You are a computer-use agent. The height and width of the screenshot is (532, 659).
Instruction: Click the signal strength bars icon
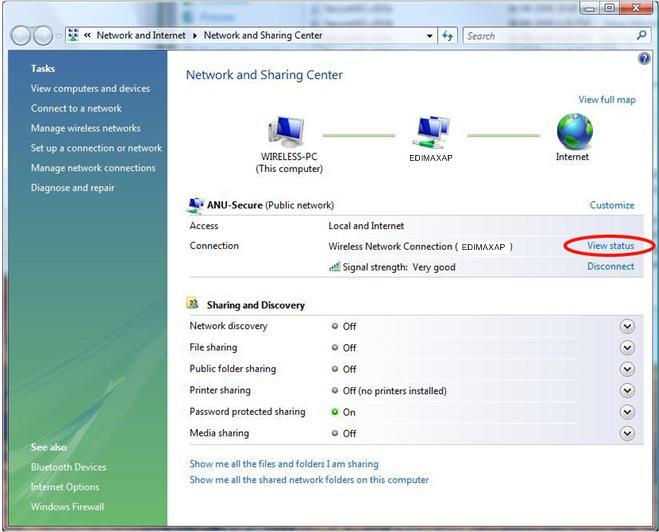335,266
